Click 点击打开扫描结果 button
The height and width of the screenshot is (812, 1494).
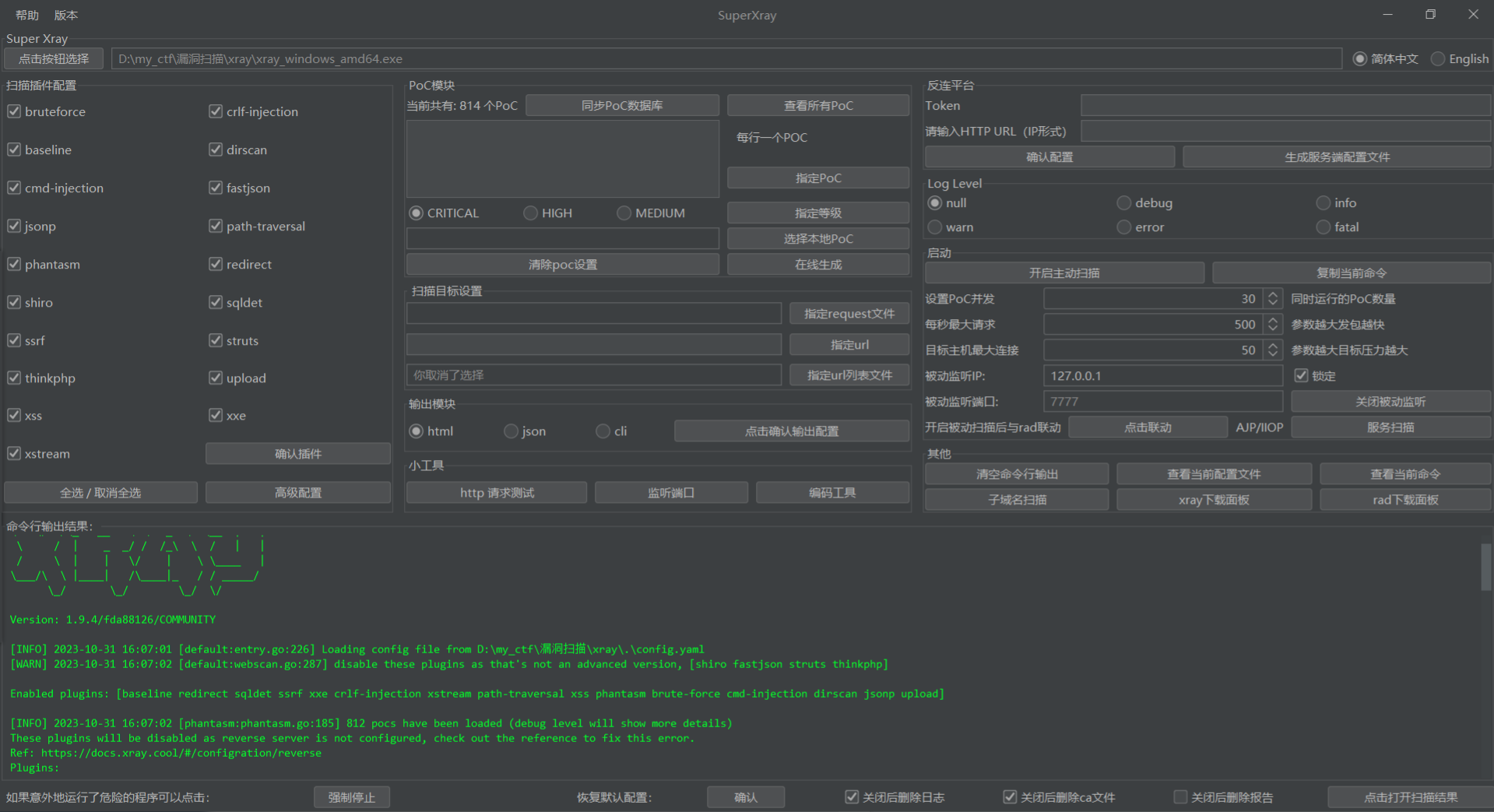tap(1411, 797)
